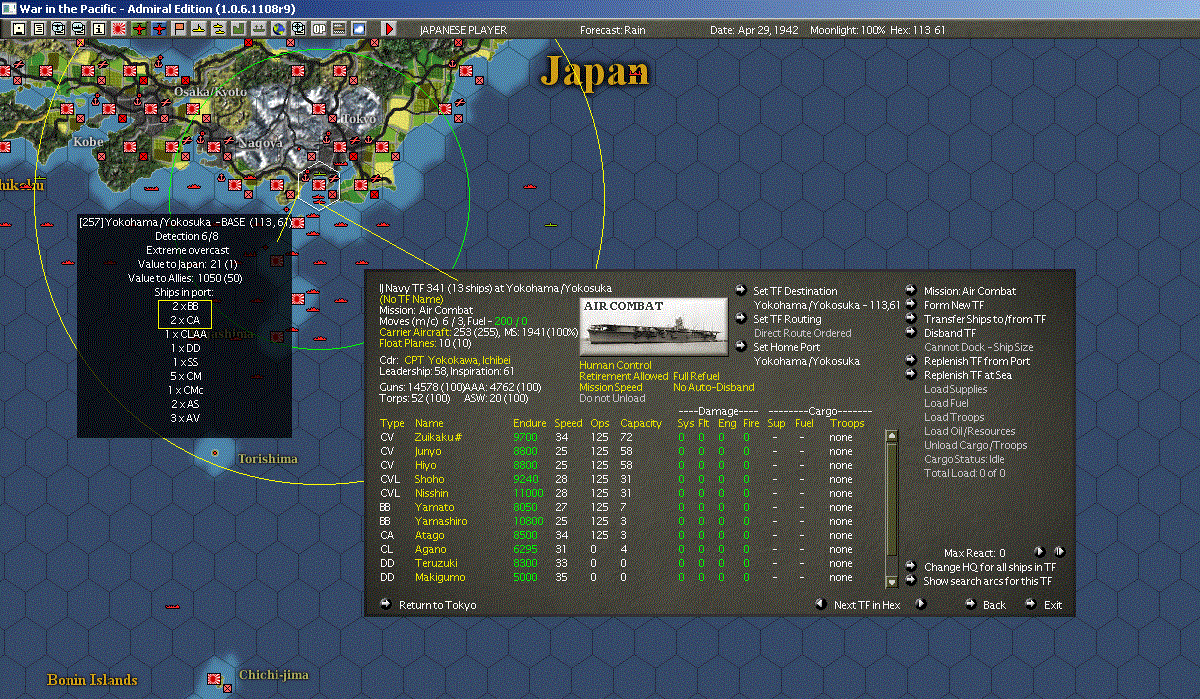Screen dimensions: 1200x699
Task: Select the Torishima base dot on map
Action: coord(214,453)
